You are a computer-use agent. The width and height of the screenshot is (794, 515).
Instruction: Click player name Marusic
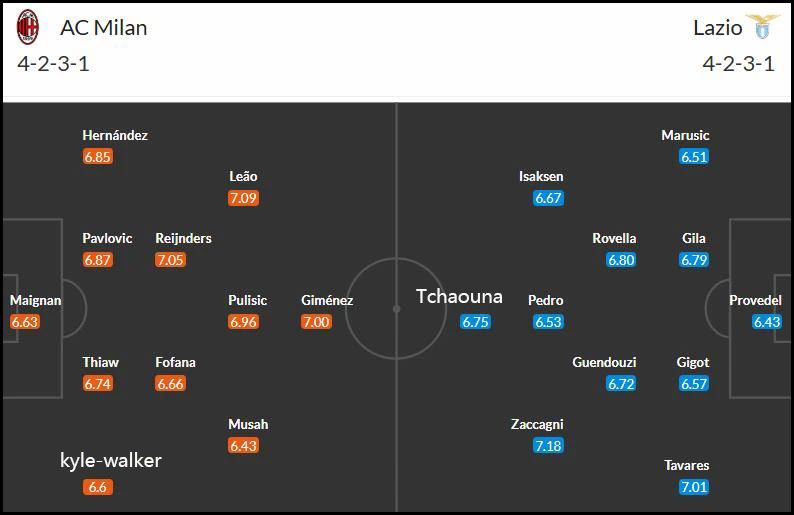(x=685, y=135)
